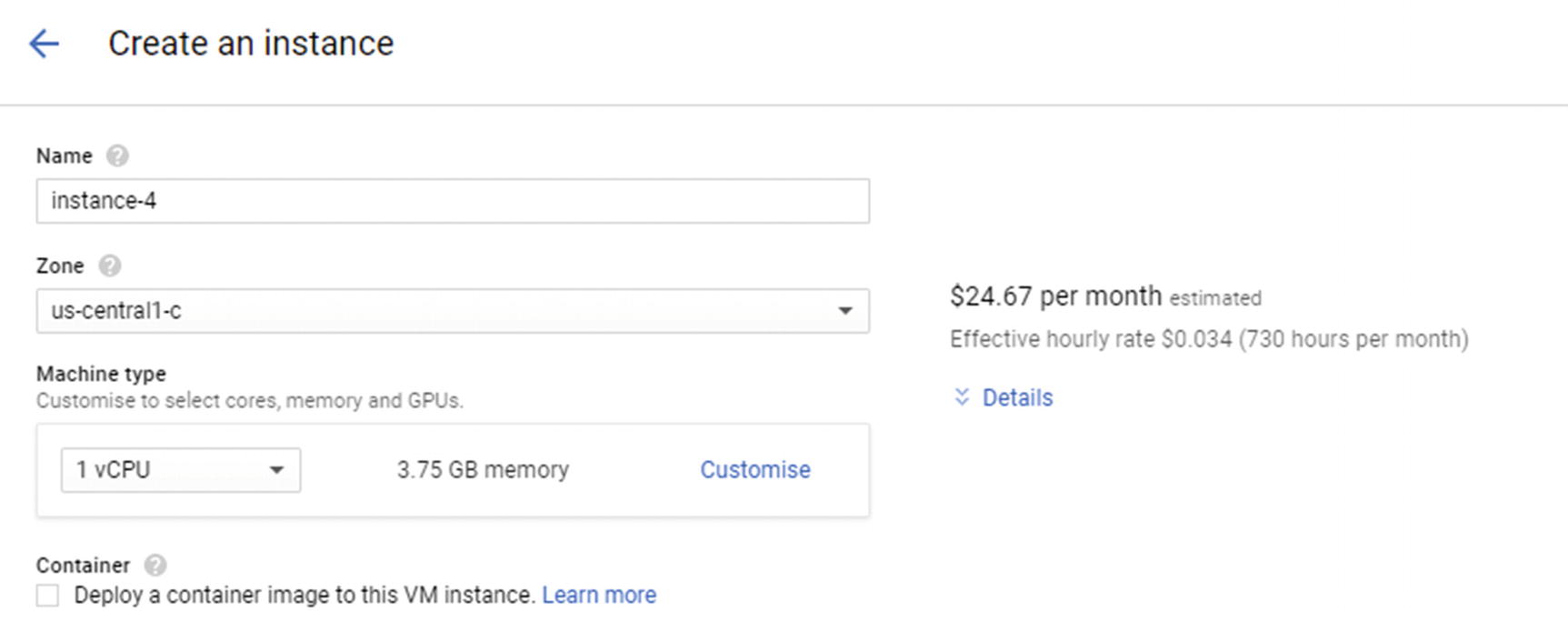The width and height of the screenshot is (1568, 622).
Task: Click the Machine type label
Action: tap(101, 374)
